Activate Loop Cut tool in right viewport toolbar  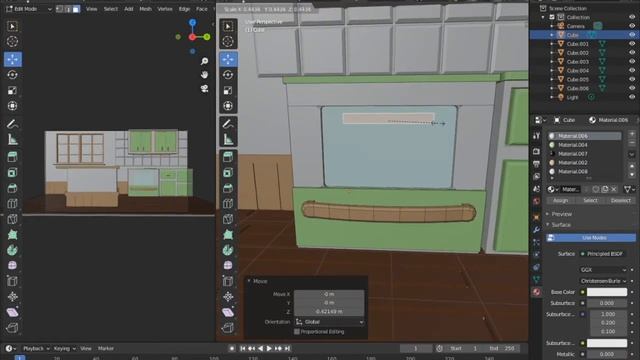coord(228,203)
